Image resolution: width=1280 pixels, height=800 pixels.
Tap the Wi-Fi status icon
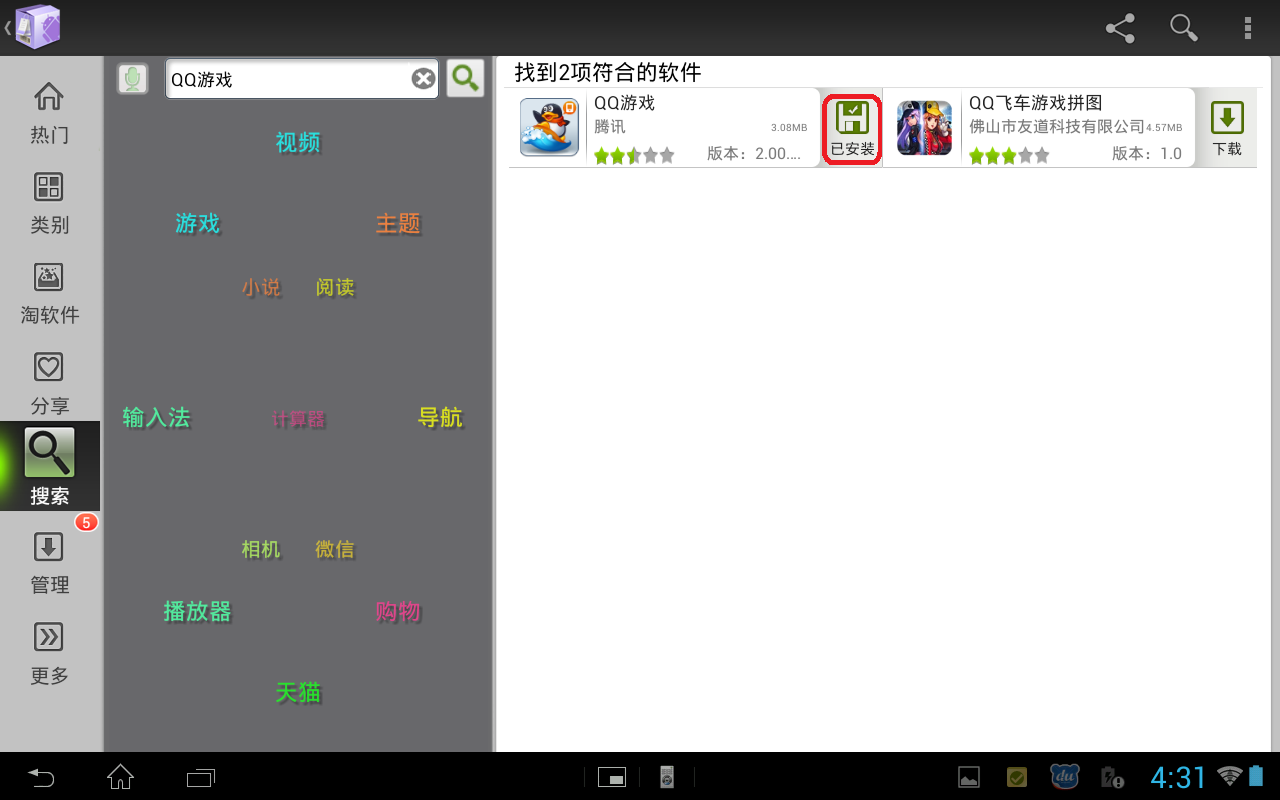tap(1229, 775)
